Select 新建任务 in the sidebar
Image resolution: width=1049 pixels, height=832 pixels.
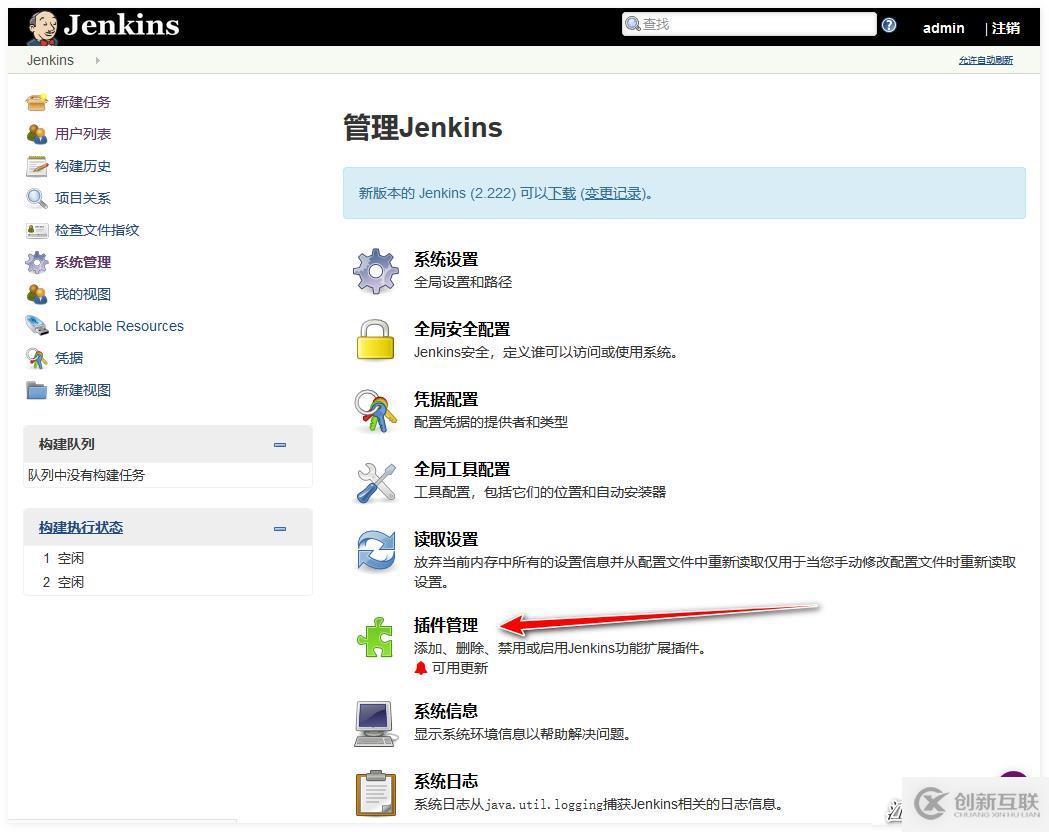point(83,101)
